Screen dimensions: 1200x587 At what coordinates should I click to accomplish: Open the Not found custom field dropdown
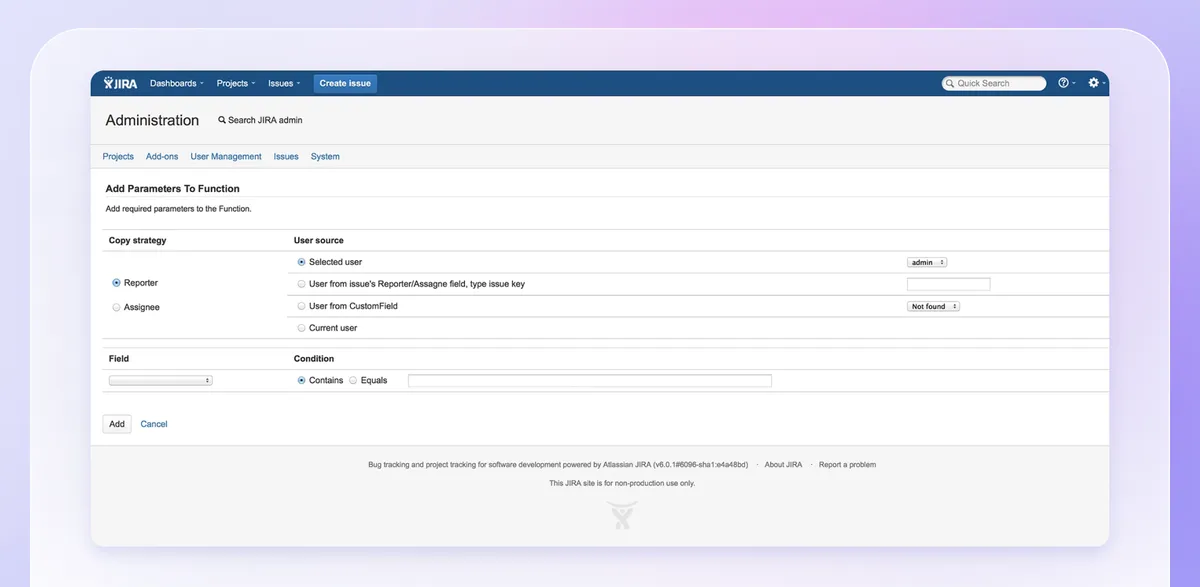coord(934,306)
